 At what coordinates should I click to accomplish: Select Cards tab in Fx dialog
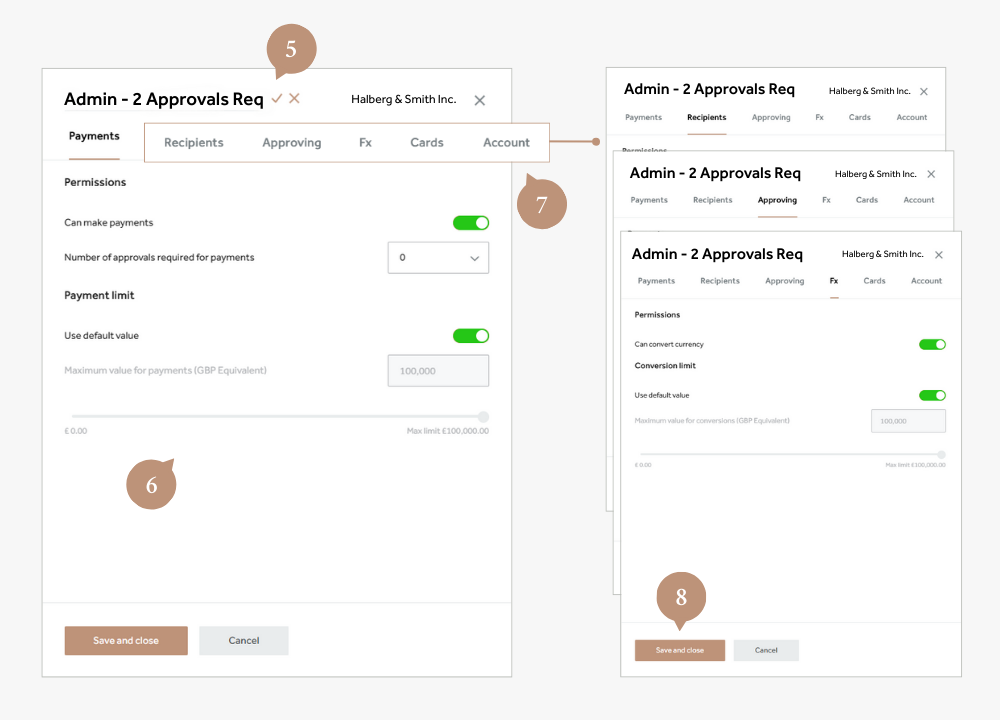click(x=874, y=281)
